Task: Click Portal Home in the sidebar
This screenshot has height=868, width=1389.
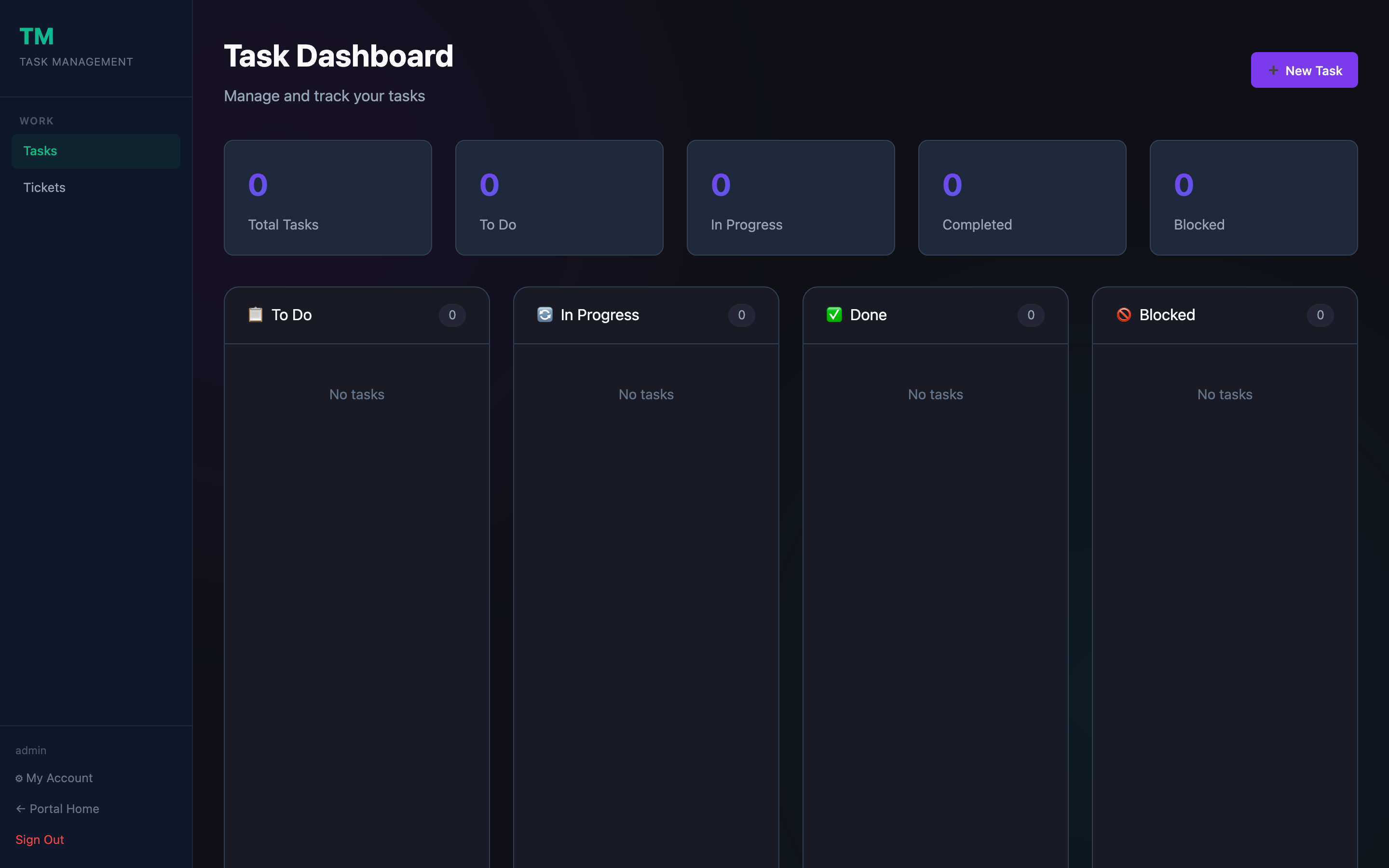Action: (x=63, y=808)
